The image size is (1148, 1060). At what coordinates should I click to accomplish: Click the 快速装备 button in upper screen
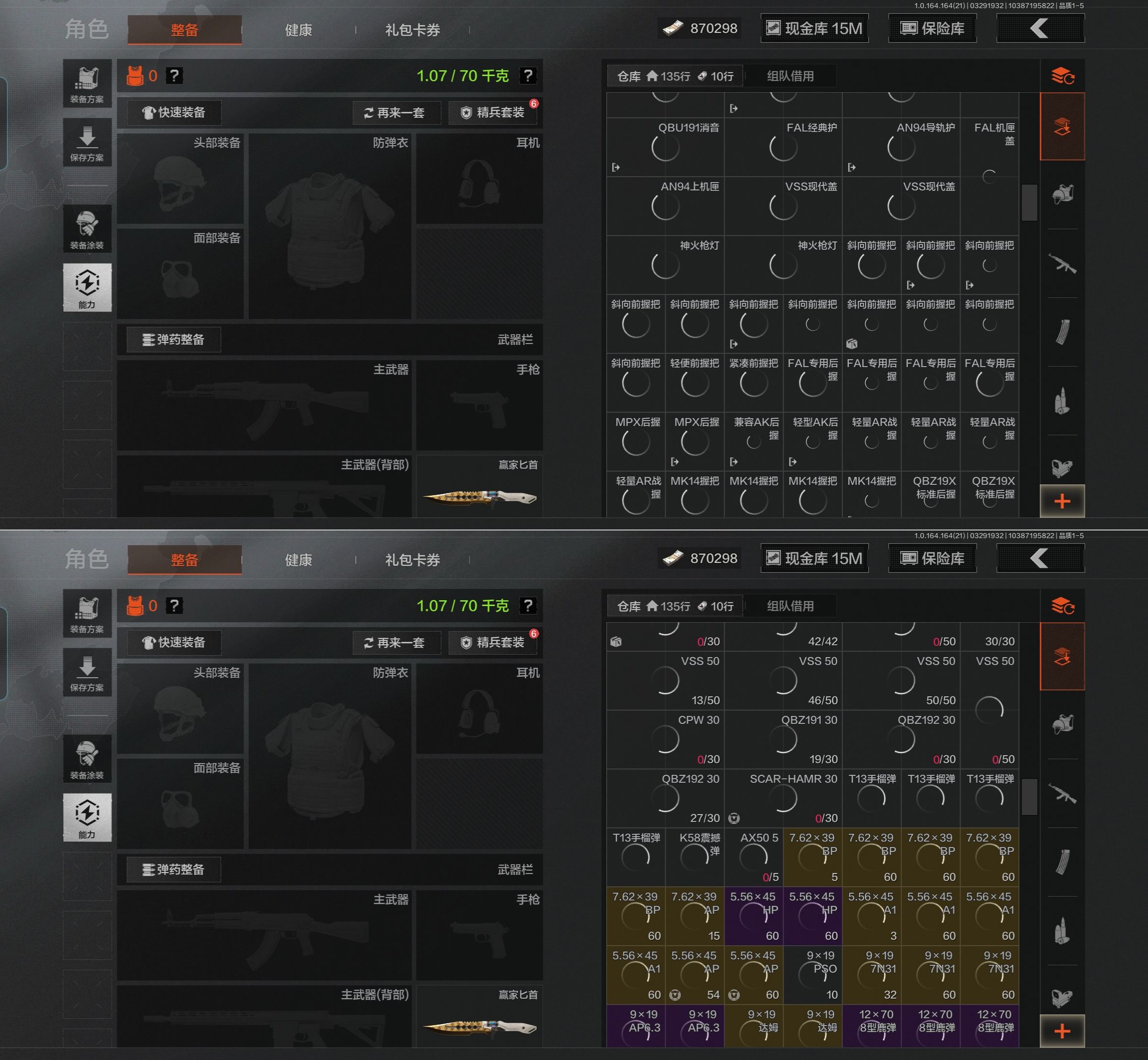click(174, 112)
